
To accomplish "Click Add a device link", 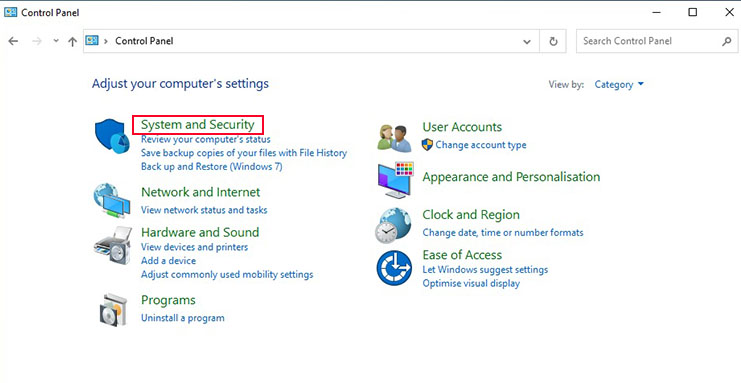I will click(x=168, y=261).
